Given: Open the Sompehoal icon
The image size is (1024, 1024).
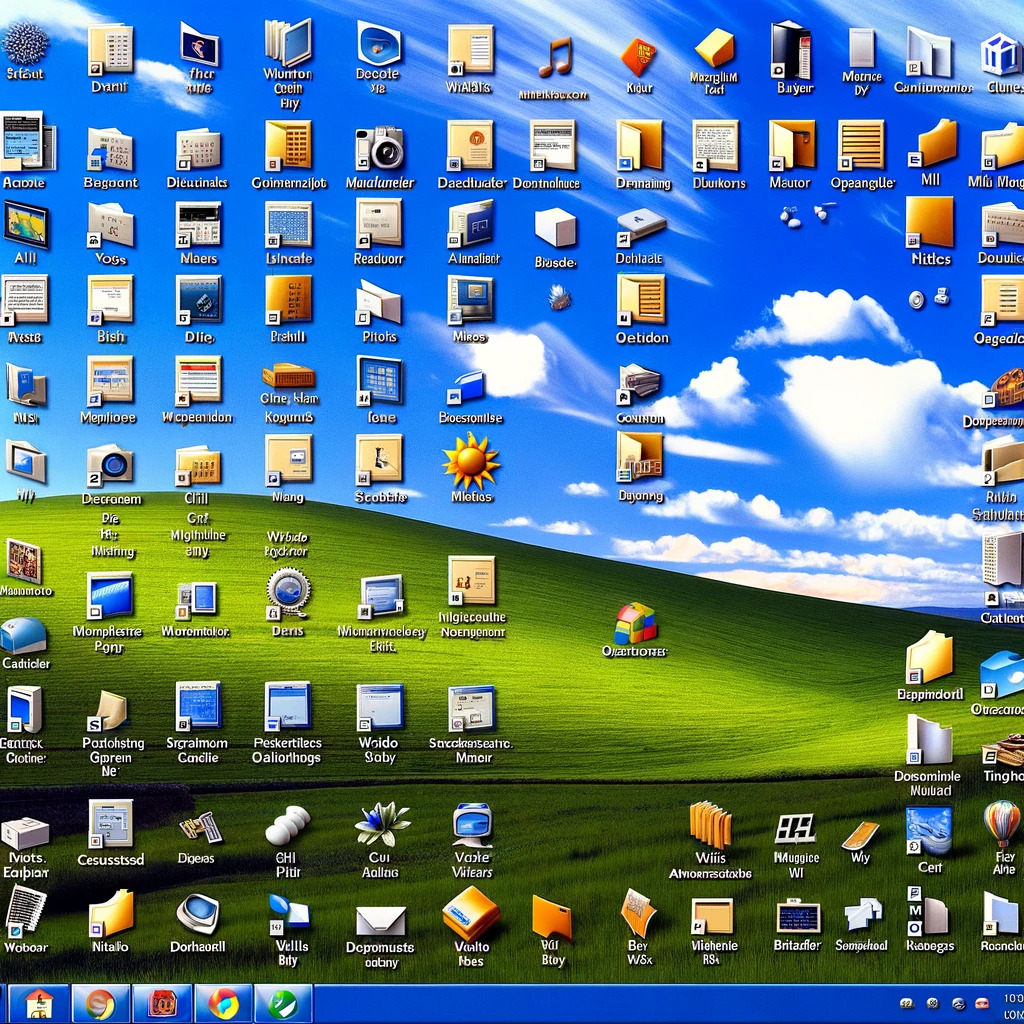Looking at the screenshot, I should [862, 914].
